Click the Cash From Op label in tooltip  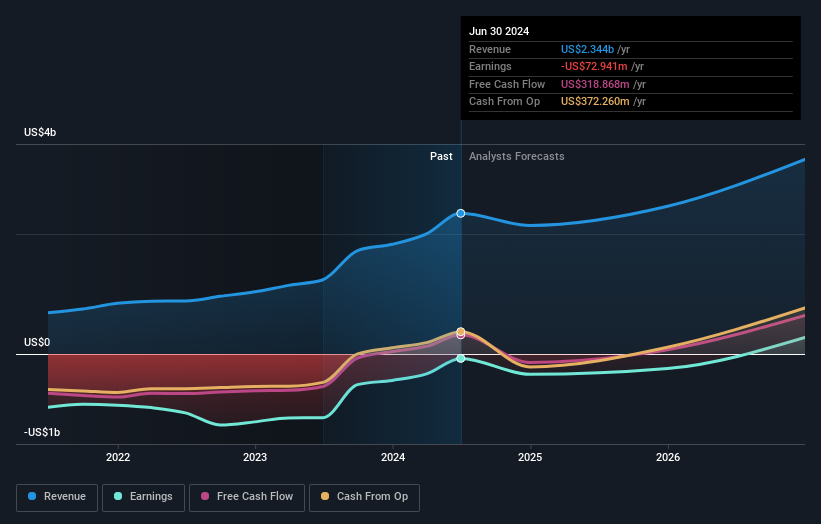504,102
